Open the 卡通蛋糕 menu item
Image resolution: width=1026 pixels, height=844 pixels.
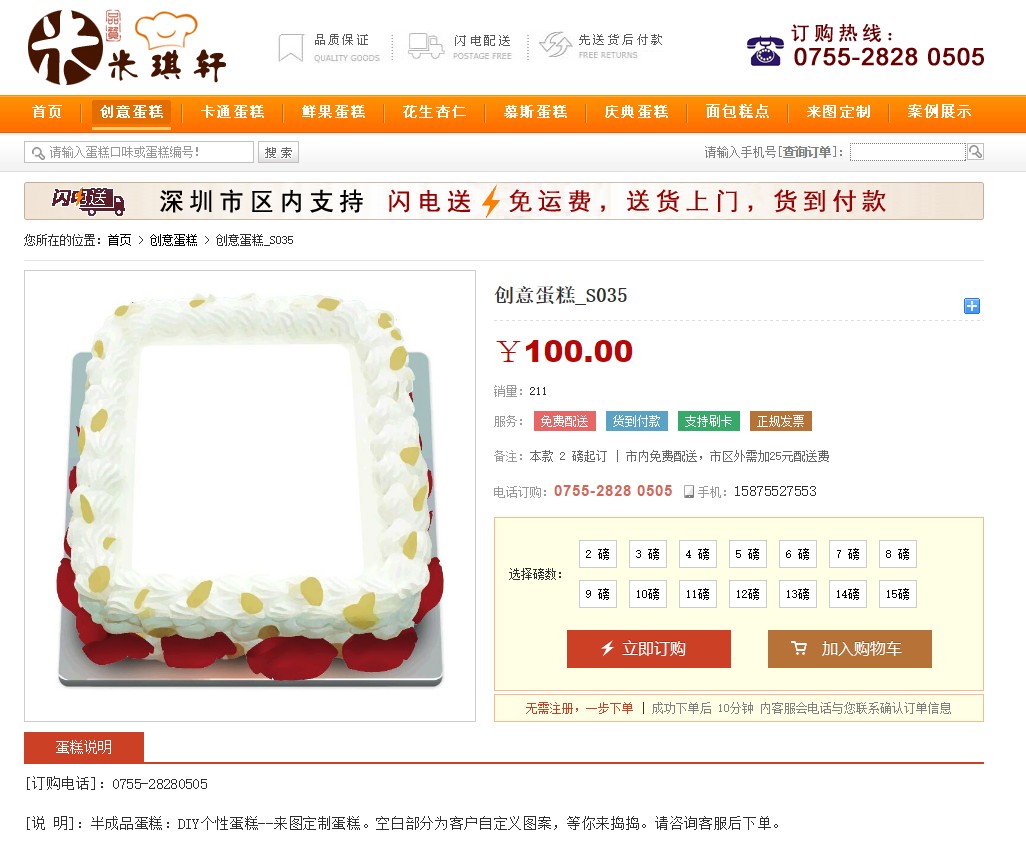(x=232, y=112)
